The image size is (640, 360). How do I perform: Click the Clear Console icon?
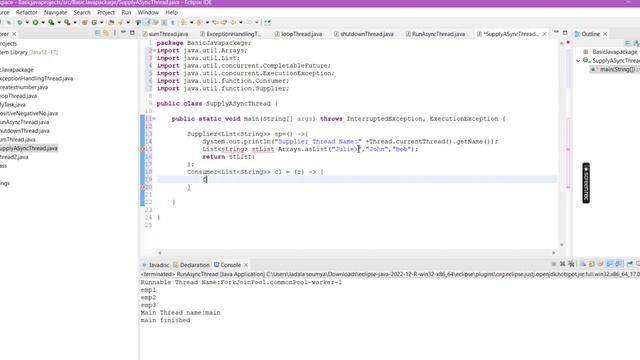coord(583,264)
